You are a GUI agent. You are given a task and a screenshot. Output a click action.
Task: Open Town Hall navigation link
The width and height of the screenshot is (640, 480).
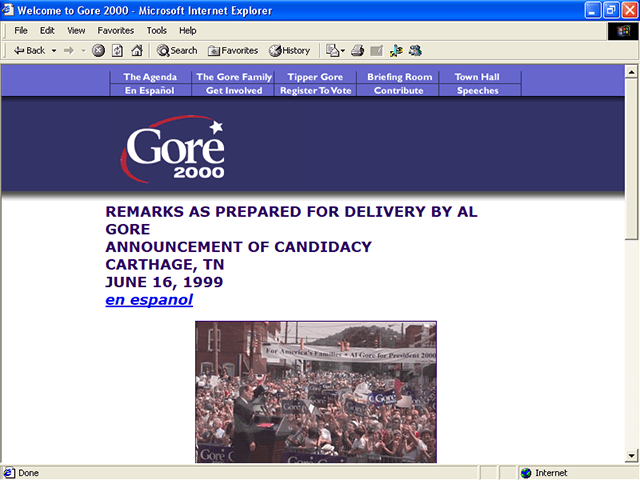click(x=477, y=77)
